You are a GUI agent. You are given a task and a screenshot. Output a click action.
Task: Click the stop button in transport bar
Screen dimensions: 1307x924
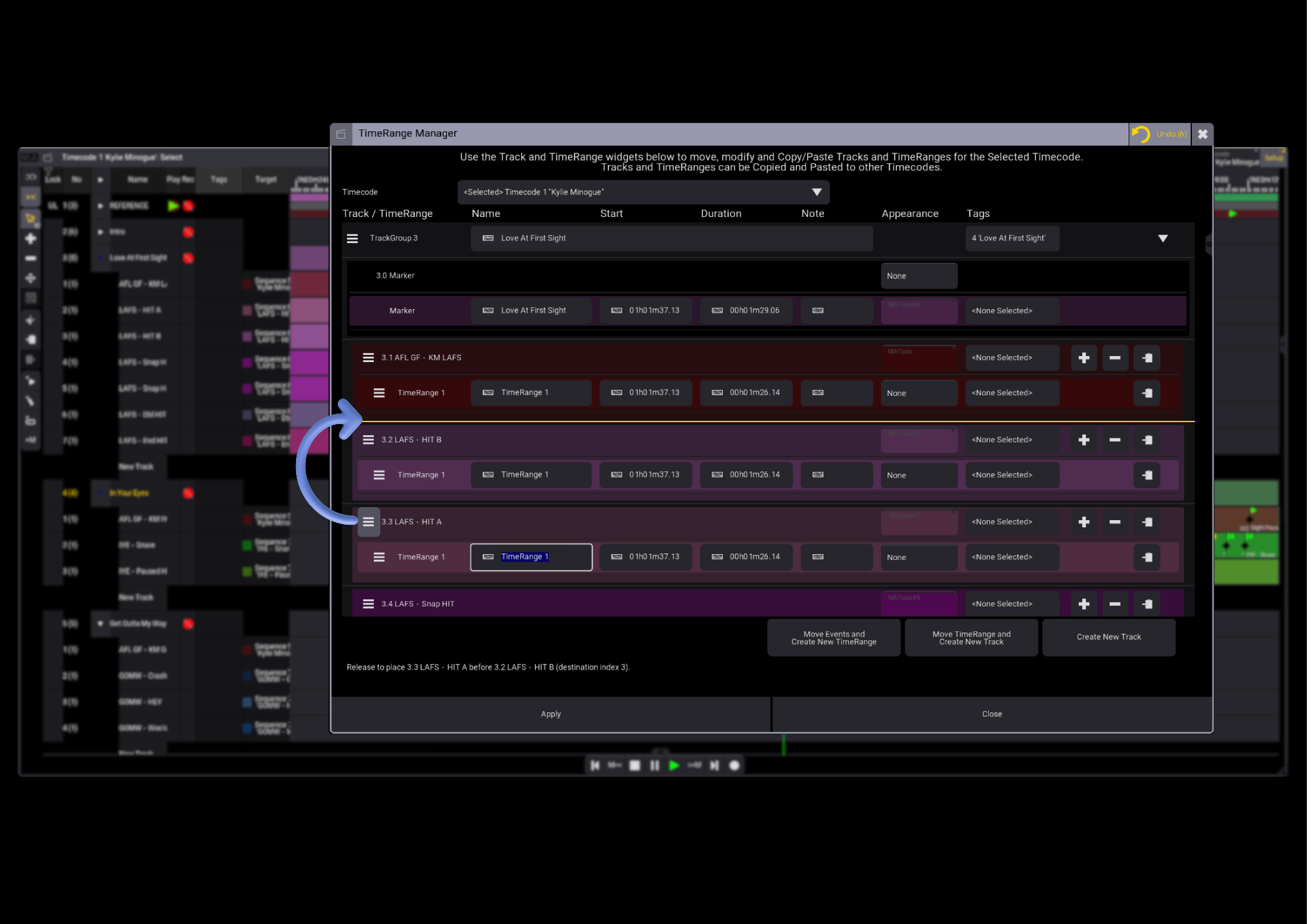pyautogui.click(x=635, y=765)
